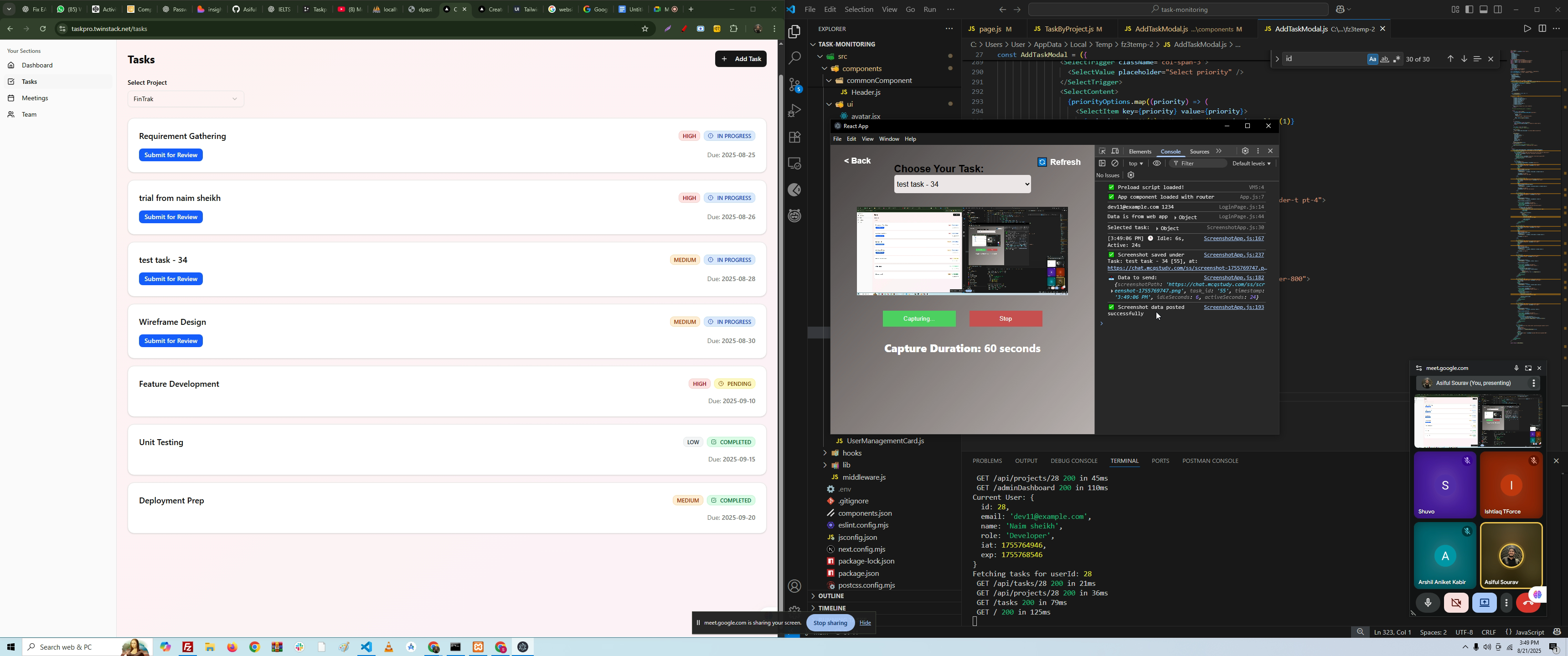Click Stop sharing button
1568x656 pixels.
(830, 623)
